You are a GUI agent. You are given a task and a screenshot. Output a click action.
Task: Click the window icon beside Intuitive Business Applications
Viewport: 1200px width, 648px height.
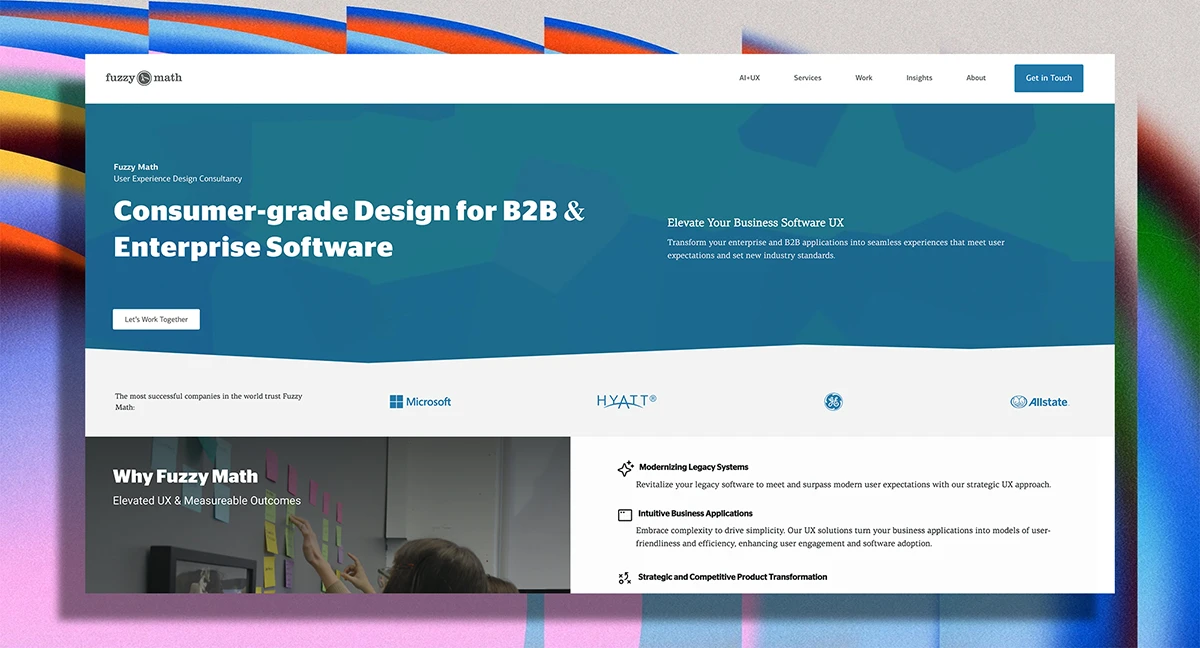pyautogui.click(x=625, y=515)
